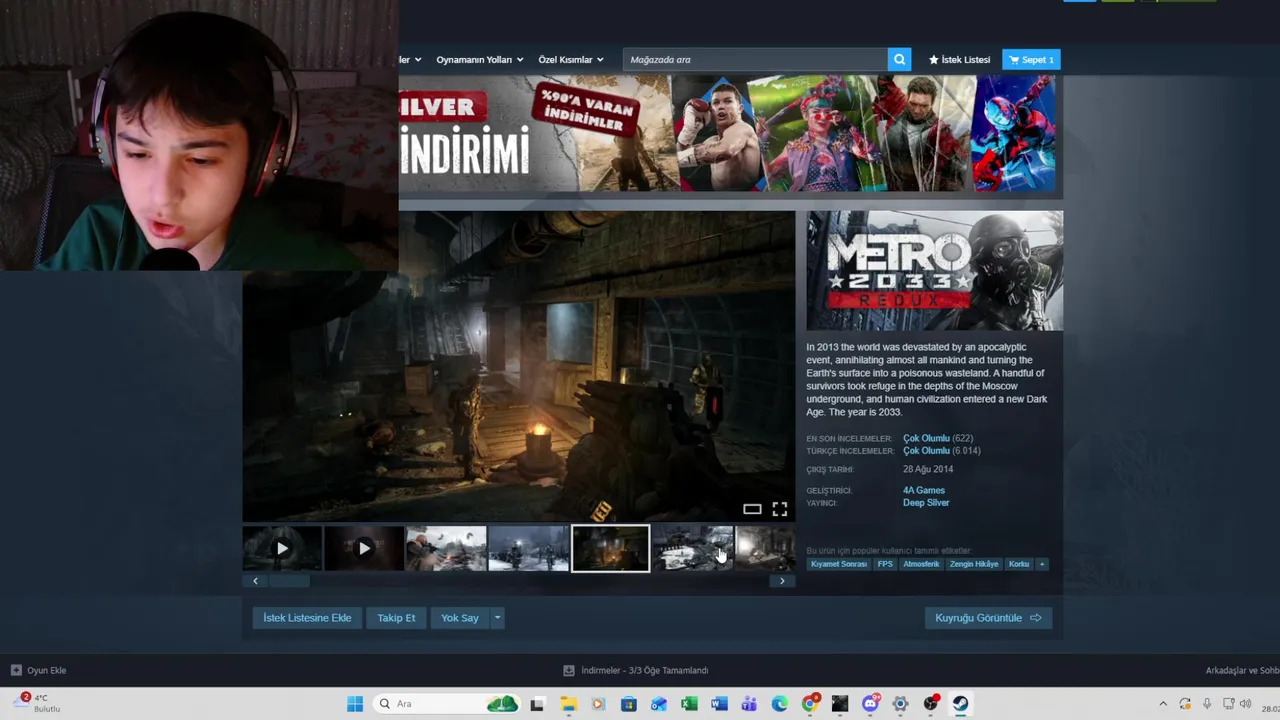Show hidden system tray icons
This screenshot has height=720, width=1280.
[1163, 704]
